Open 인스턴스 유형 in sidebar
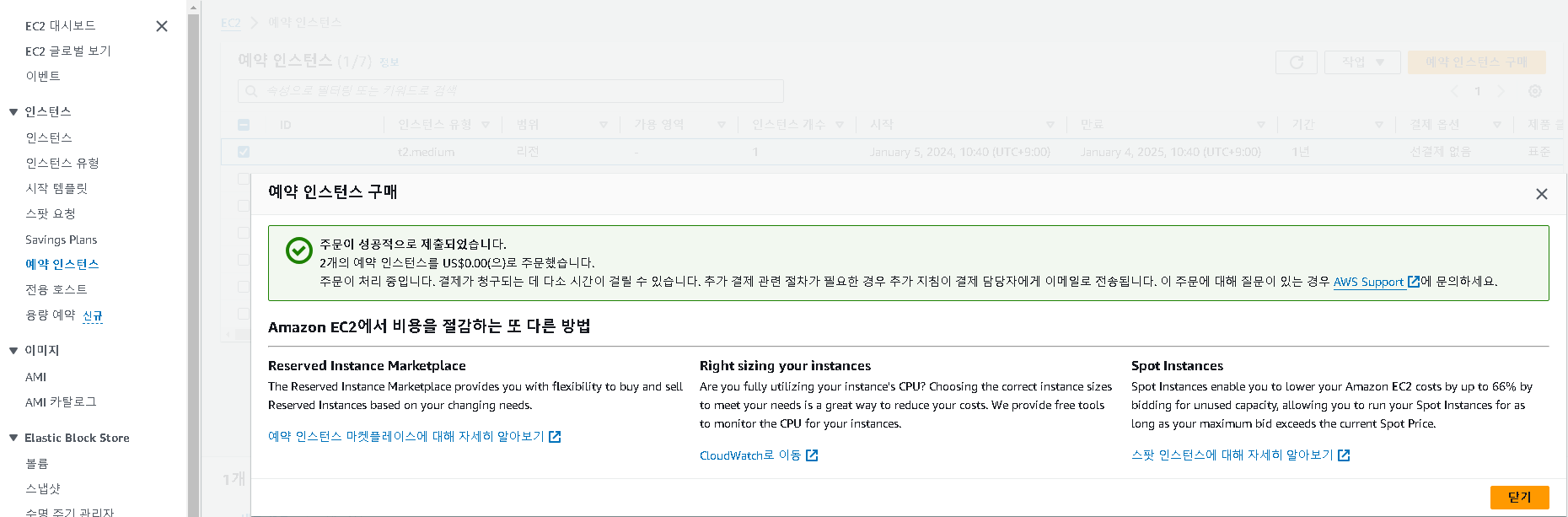 pos(62,163)
